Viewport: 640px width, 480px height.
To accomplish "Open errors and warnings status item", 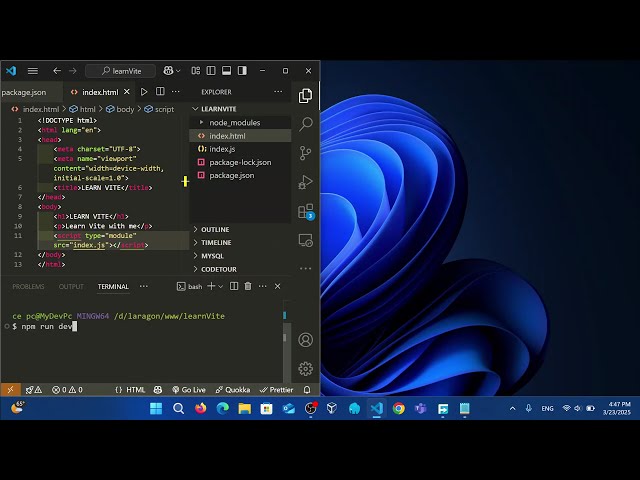I will tap(67, 390).
